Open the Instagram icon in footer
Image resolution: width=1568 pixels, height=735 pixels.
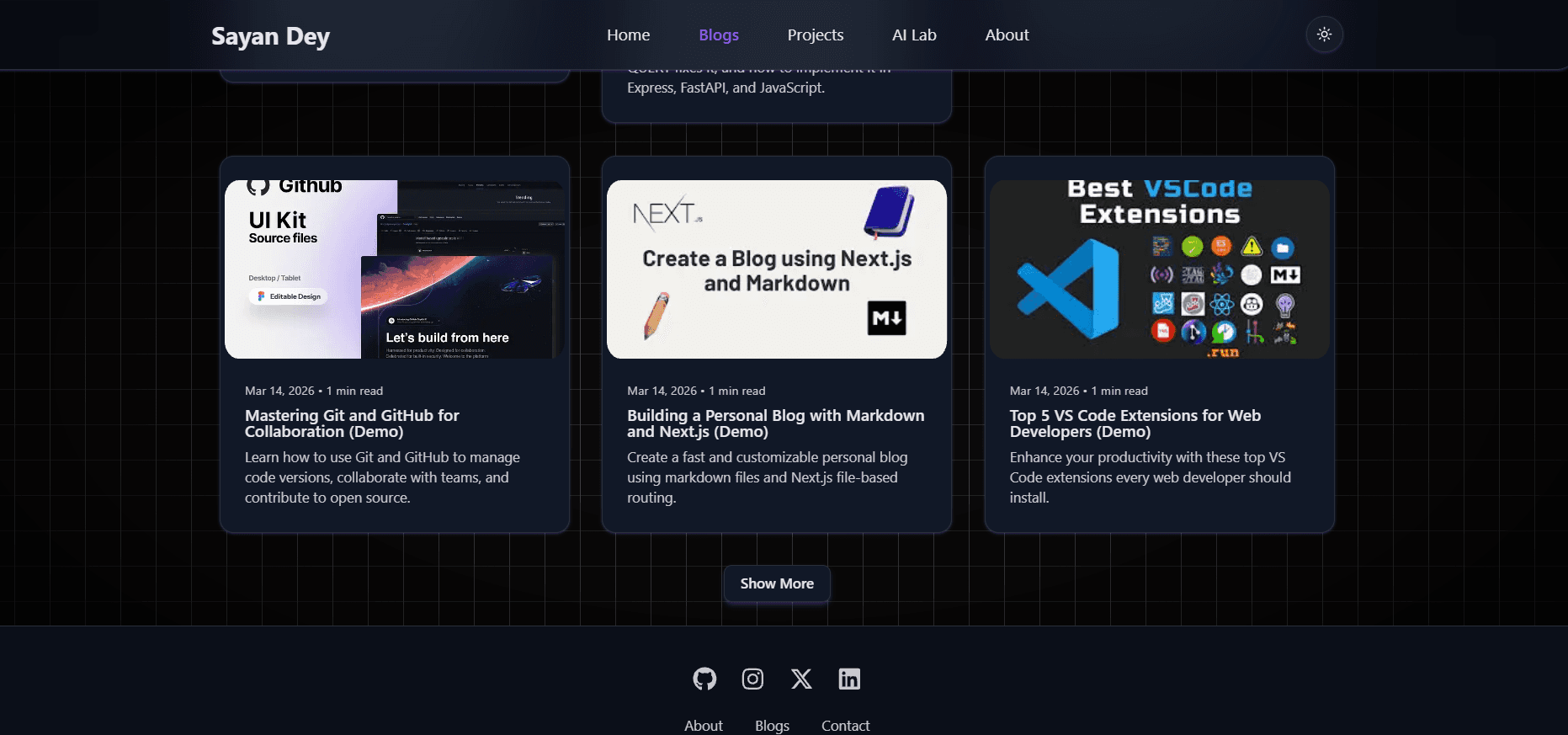click(x=752, y=679)
